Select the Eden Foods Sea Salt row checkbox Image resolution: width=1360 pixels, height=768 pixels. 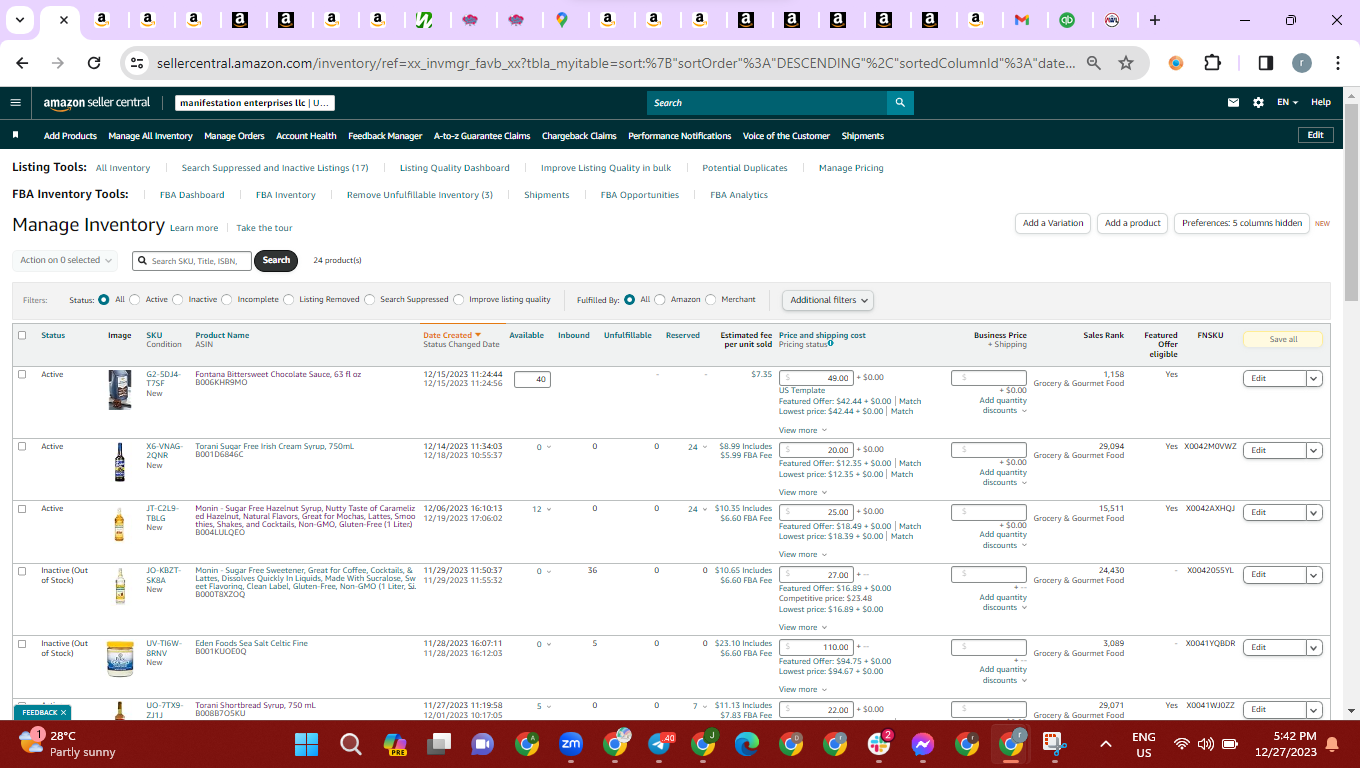tap(22, 643)
